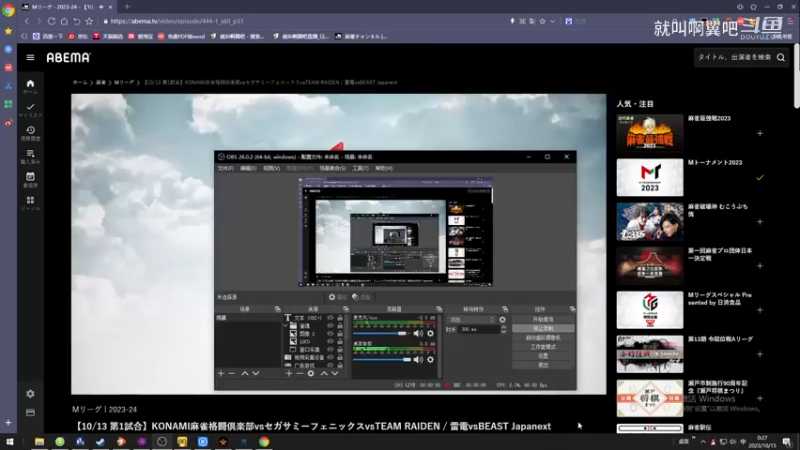The width and height of the screenshot is (800, 450).
Task: Move selected source down in OBS sources
Action: tap(335, 373)
